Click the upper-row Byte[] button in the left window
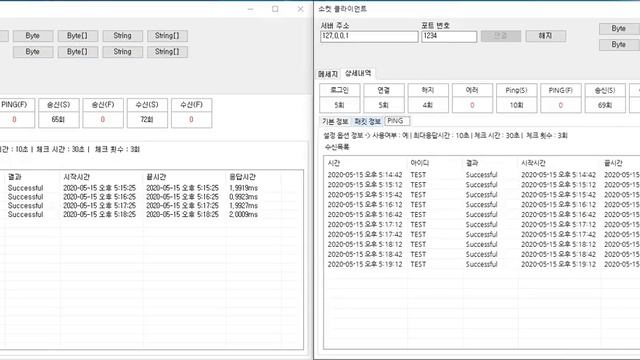Image resolution: width=640 pixels, height=360 pixels. click(78, 36)
